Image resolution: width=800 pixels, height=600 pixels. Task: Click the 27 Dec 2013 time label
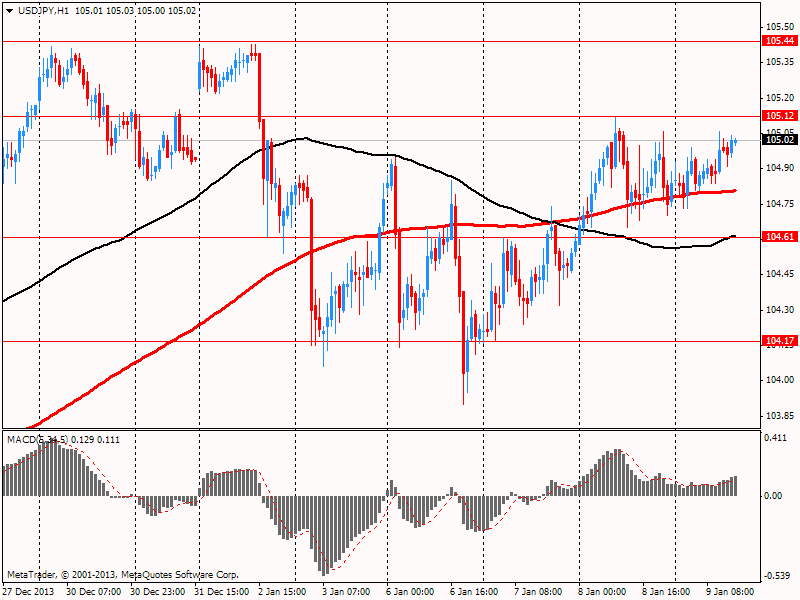click(28, 592)
